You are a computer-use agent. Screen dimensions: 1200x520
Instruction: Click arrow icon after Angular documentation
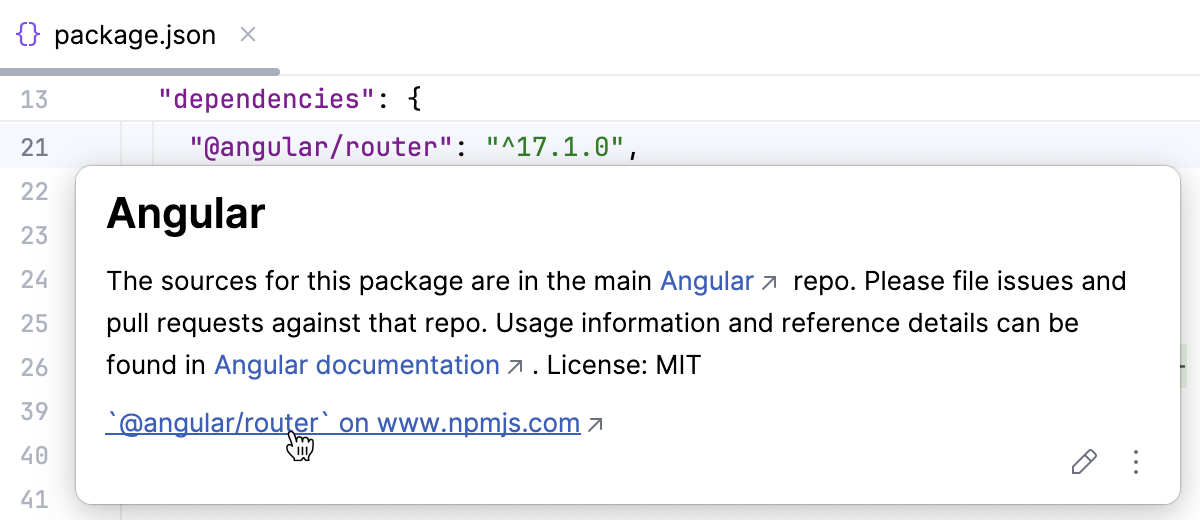(515, 367)
